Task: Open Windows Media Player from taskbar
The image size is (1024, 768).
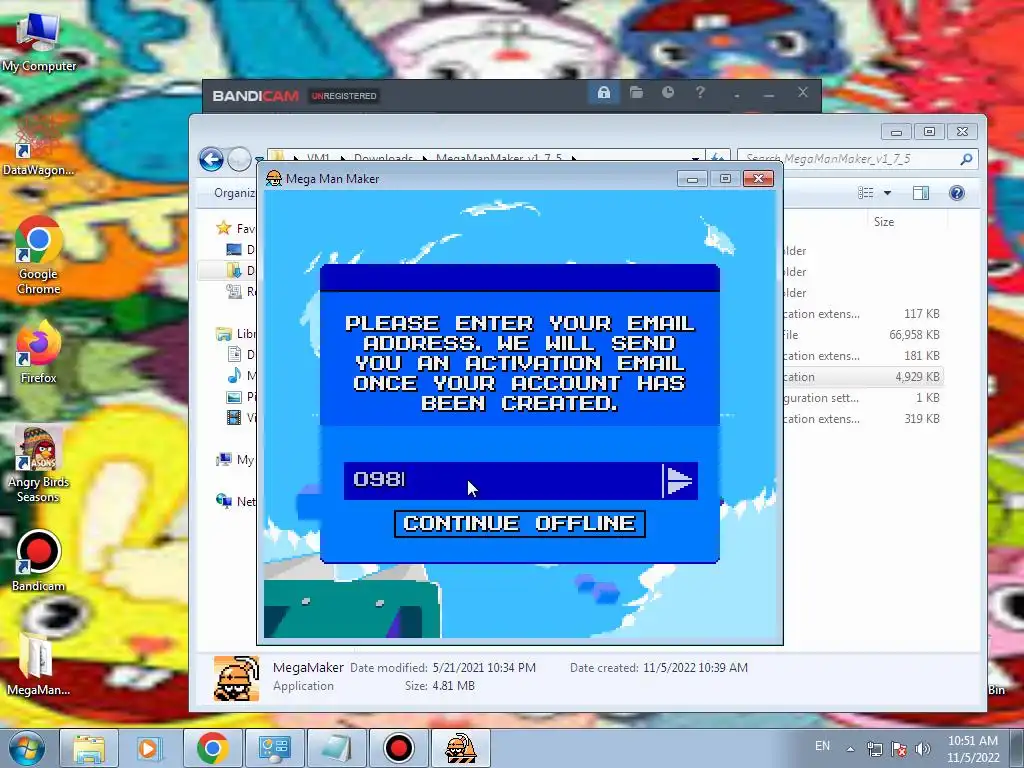Action: (x=149, y=748)
